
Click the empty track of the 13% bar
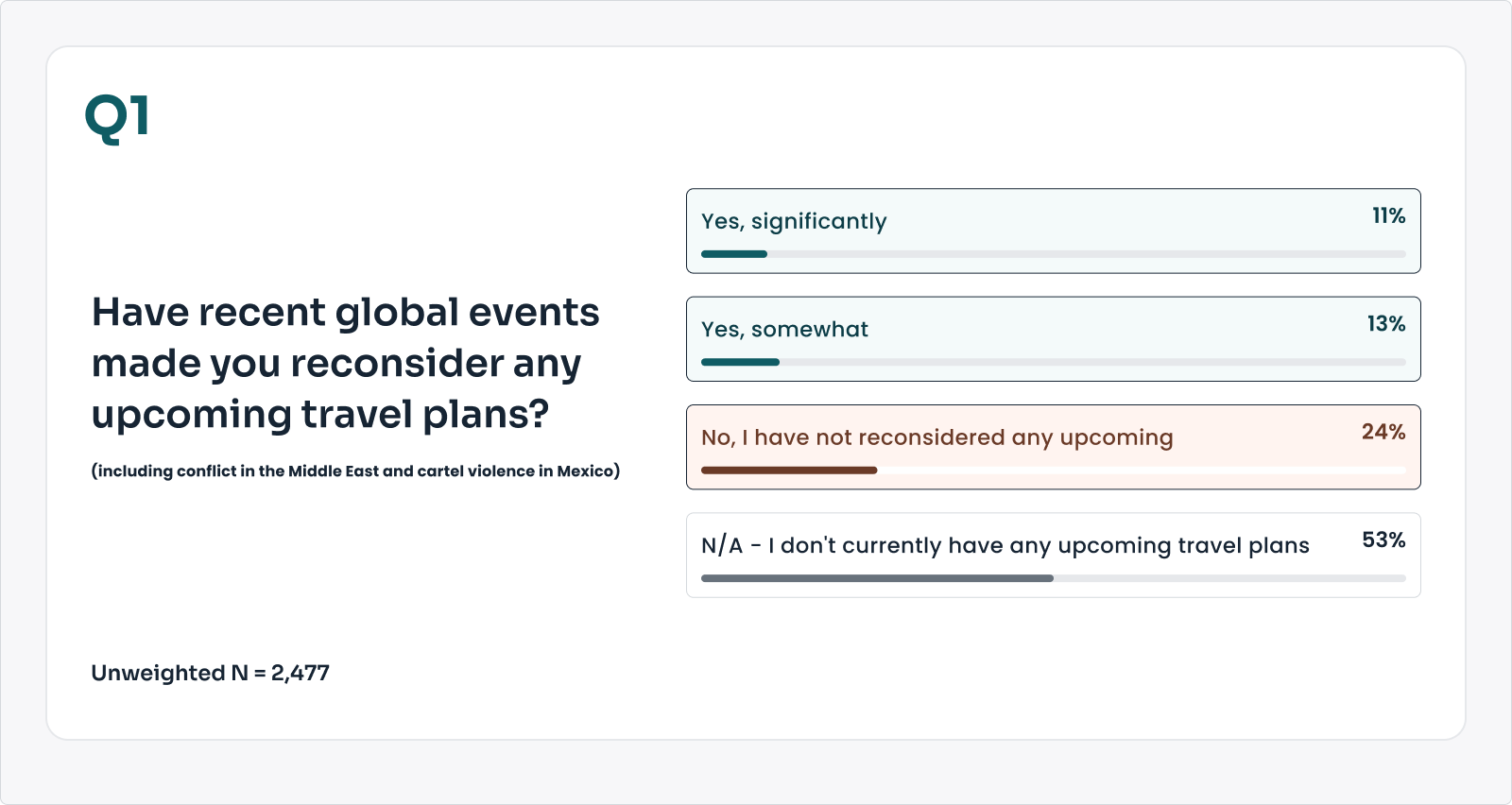pyautogui.click(x=1092, y=362)
